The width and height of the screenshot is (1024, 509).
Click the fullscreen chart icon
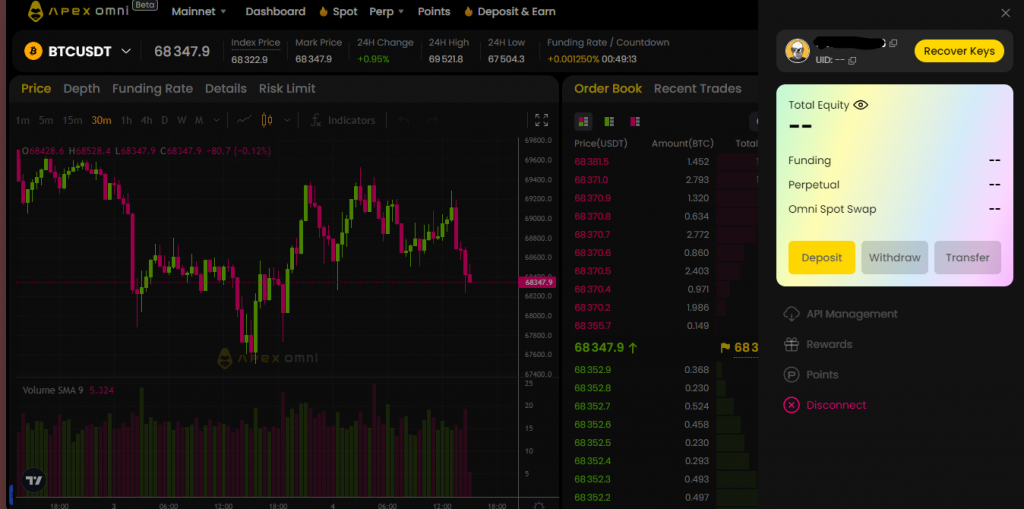pos(541,120)
